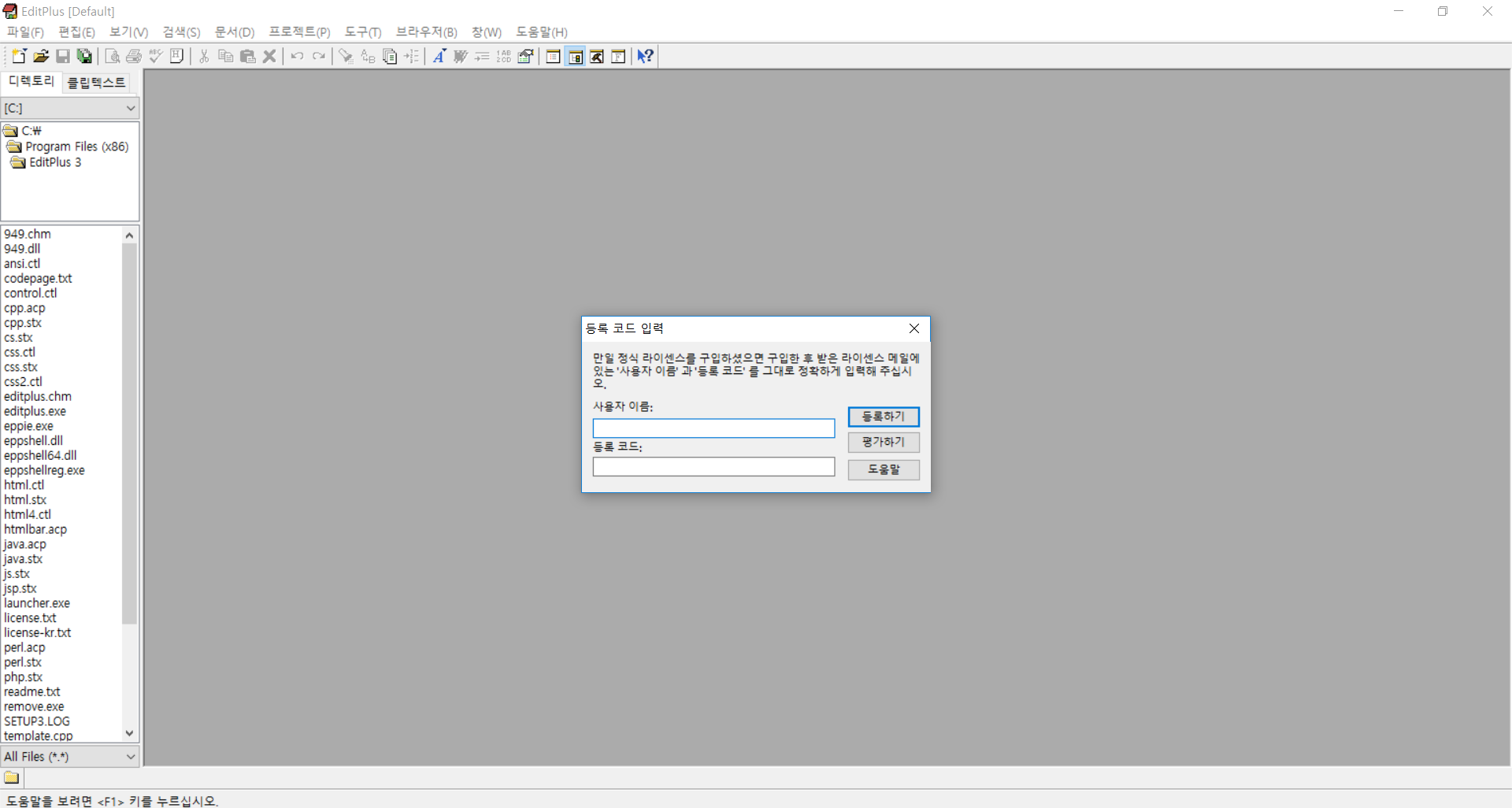The width and height of the screenshot is (1512, 808).
Task: Click the full screen 'F' window icon
Action: (619, 56)
